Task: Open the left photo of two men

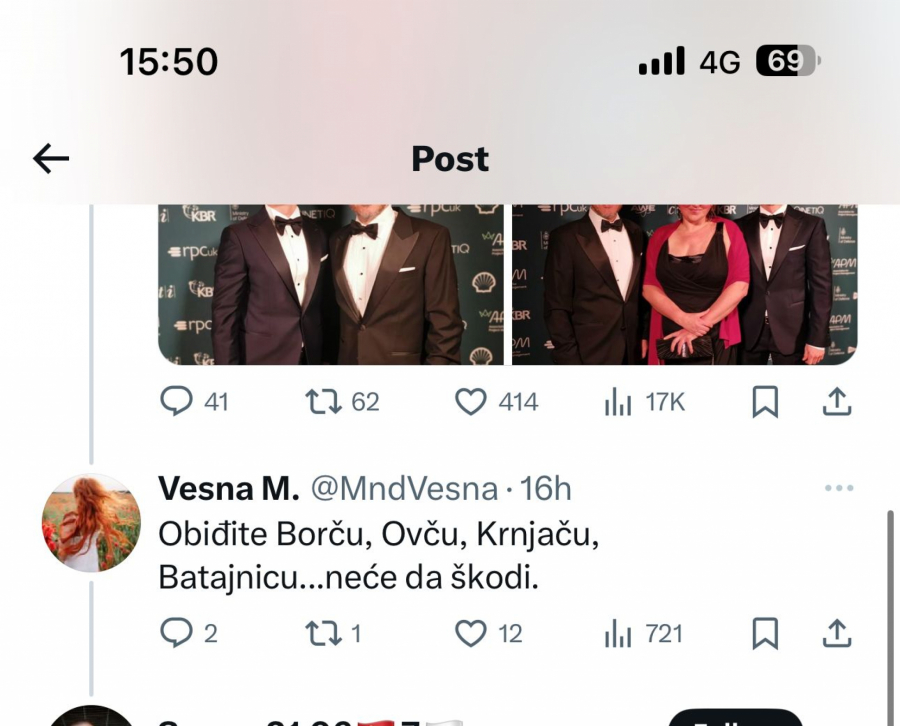Action: (331, 285)
